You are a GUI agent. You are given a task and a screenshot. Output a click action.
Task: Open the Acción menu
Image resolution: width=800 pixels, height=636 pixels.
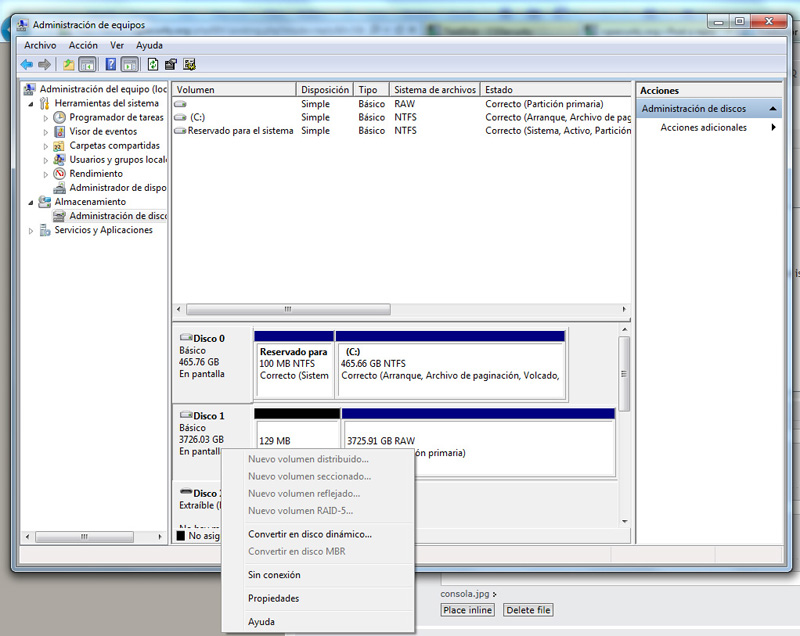[83, 45]
